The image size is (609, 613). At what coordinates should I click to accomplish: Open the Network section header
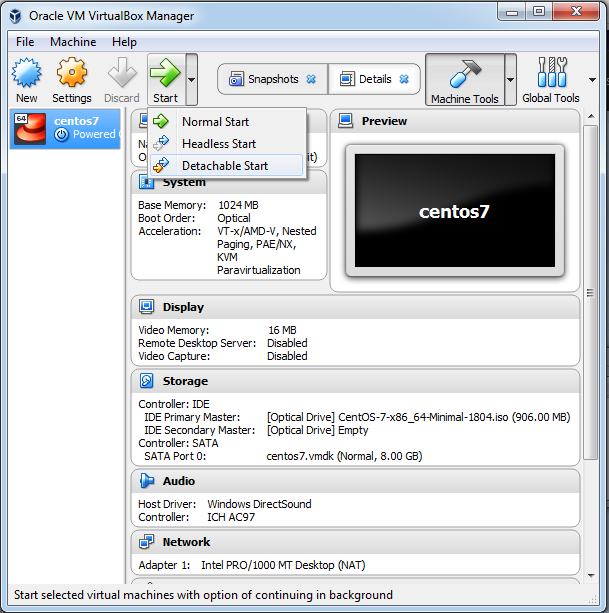coord(356,542)
